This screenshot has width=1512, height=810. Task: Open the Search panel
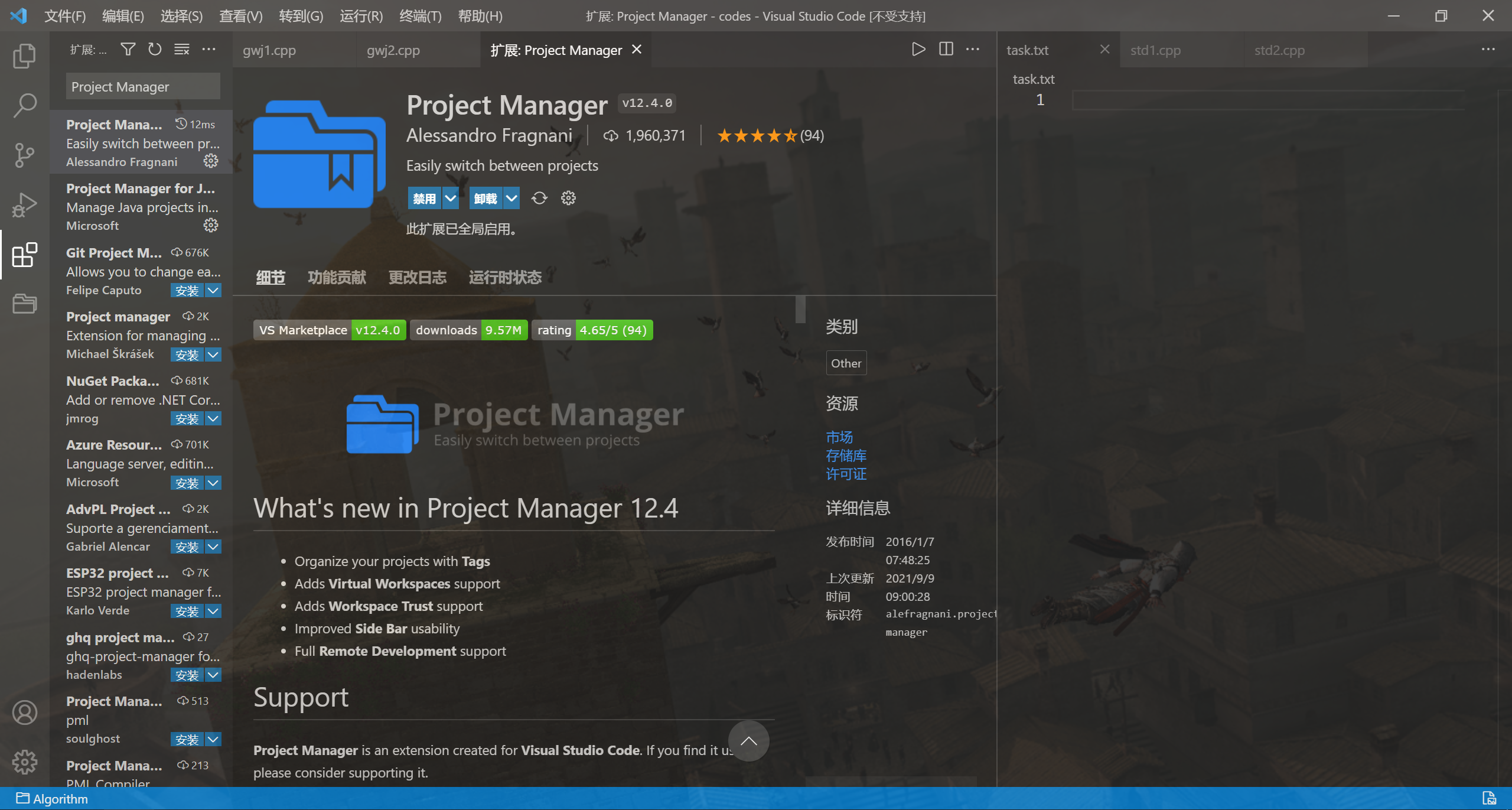pos(24,105)
